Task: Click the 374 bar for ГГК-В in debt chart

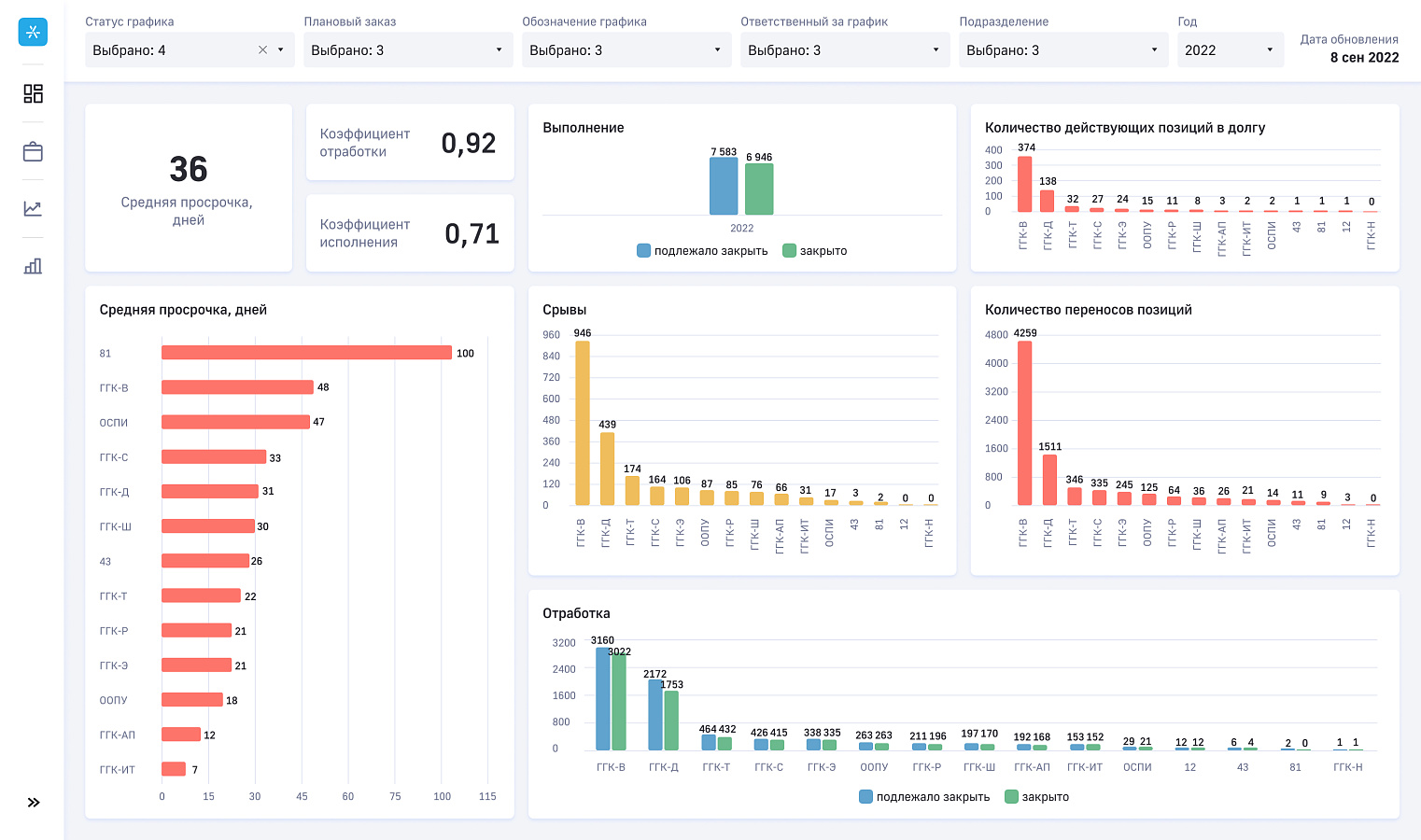Action: click(1024, 184)
